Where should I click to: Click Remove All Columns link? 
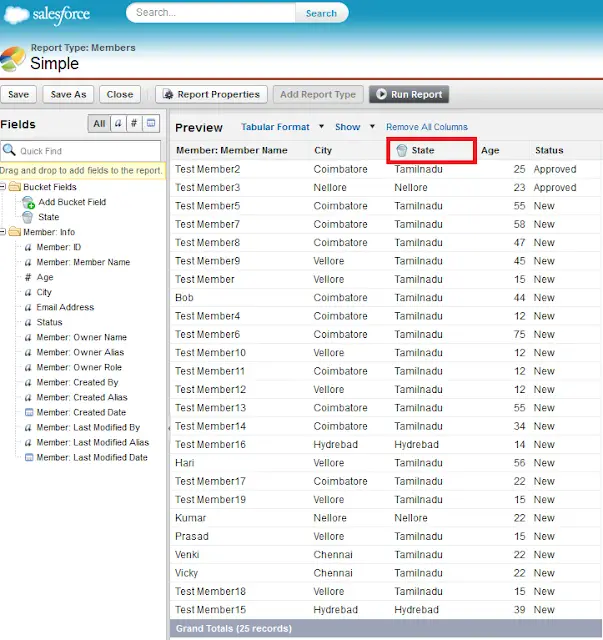[x=427, y=127]
